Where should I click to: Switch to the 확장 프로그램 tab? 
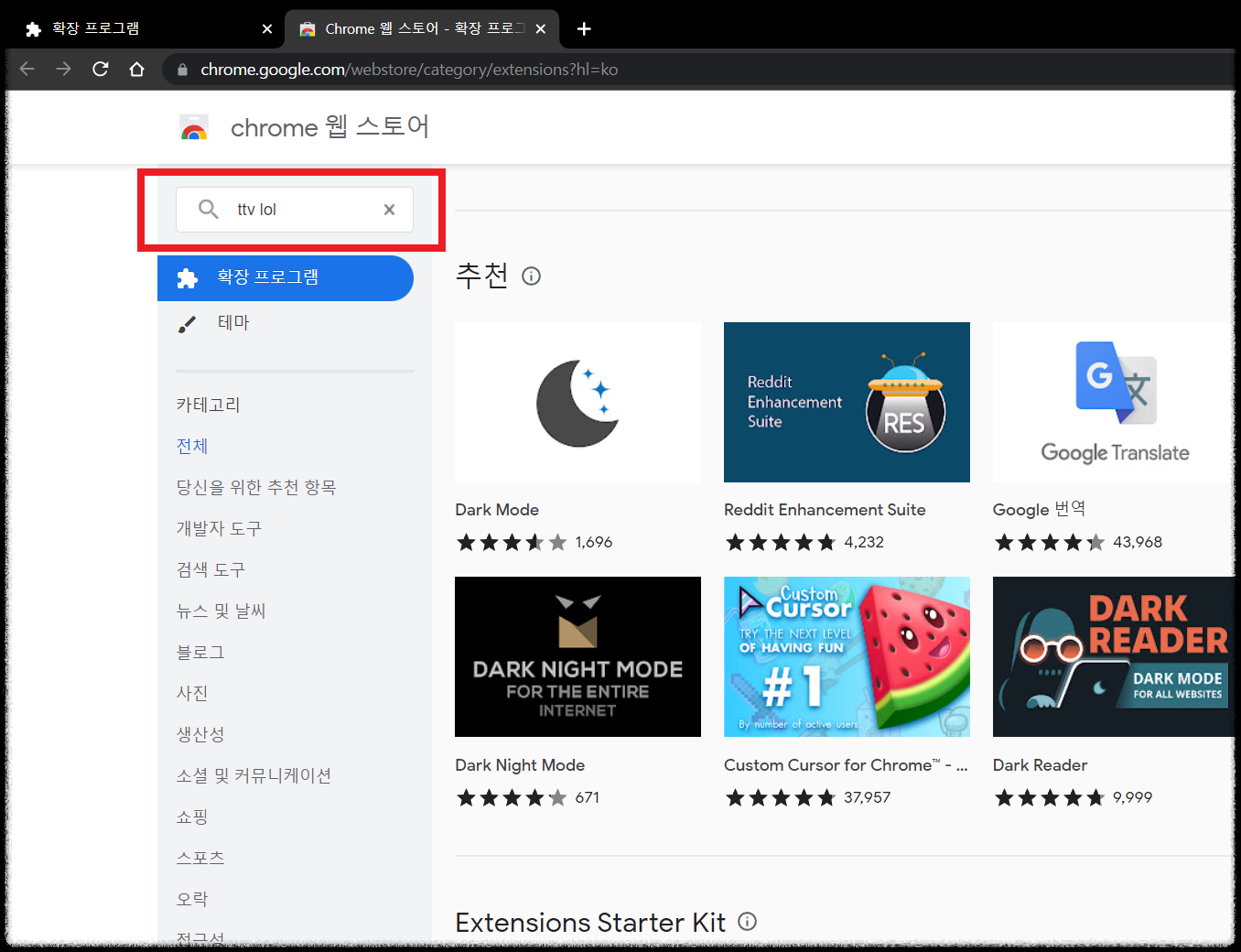[x=146, y=28]
